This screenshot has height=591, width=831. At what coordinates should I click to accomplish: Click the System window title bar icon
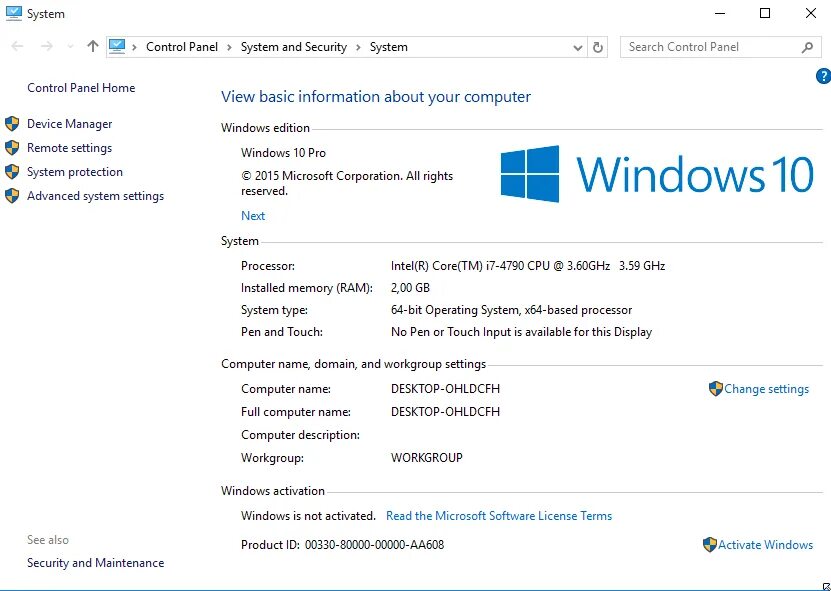coord(14,13)
